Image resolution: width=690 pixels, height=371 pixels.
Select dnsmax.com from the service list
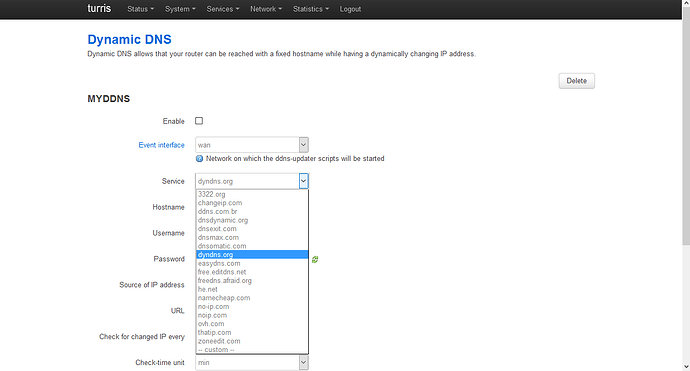(x=252, y=237)
